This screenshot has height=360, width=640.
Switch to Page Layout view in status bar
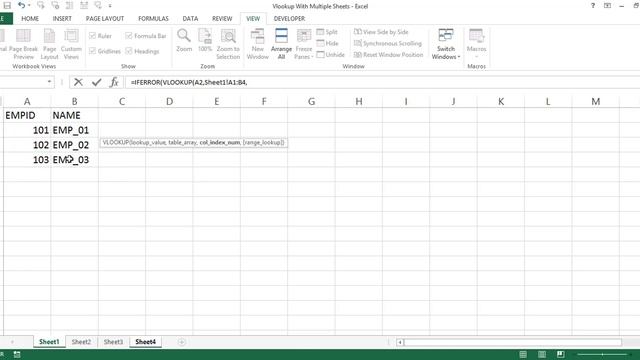click(x=542, y=354)
